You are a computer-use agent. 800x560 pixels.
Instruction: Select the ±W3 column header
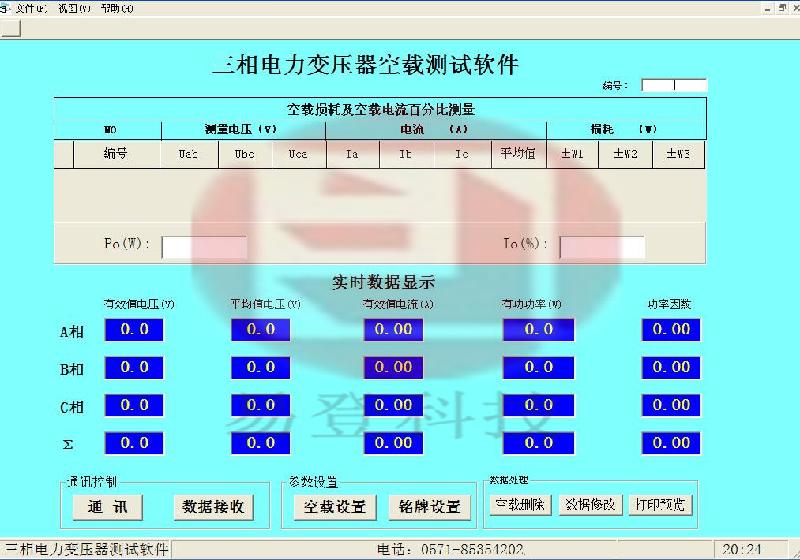pos(679,154)
